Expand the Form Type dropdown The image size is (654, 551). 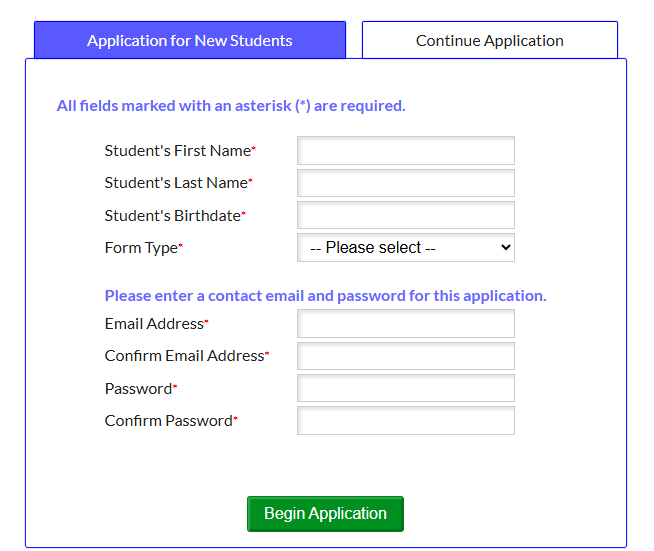(406, 247)
